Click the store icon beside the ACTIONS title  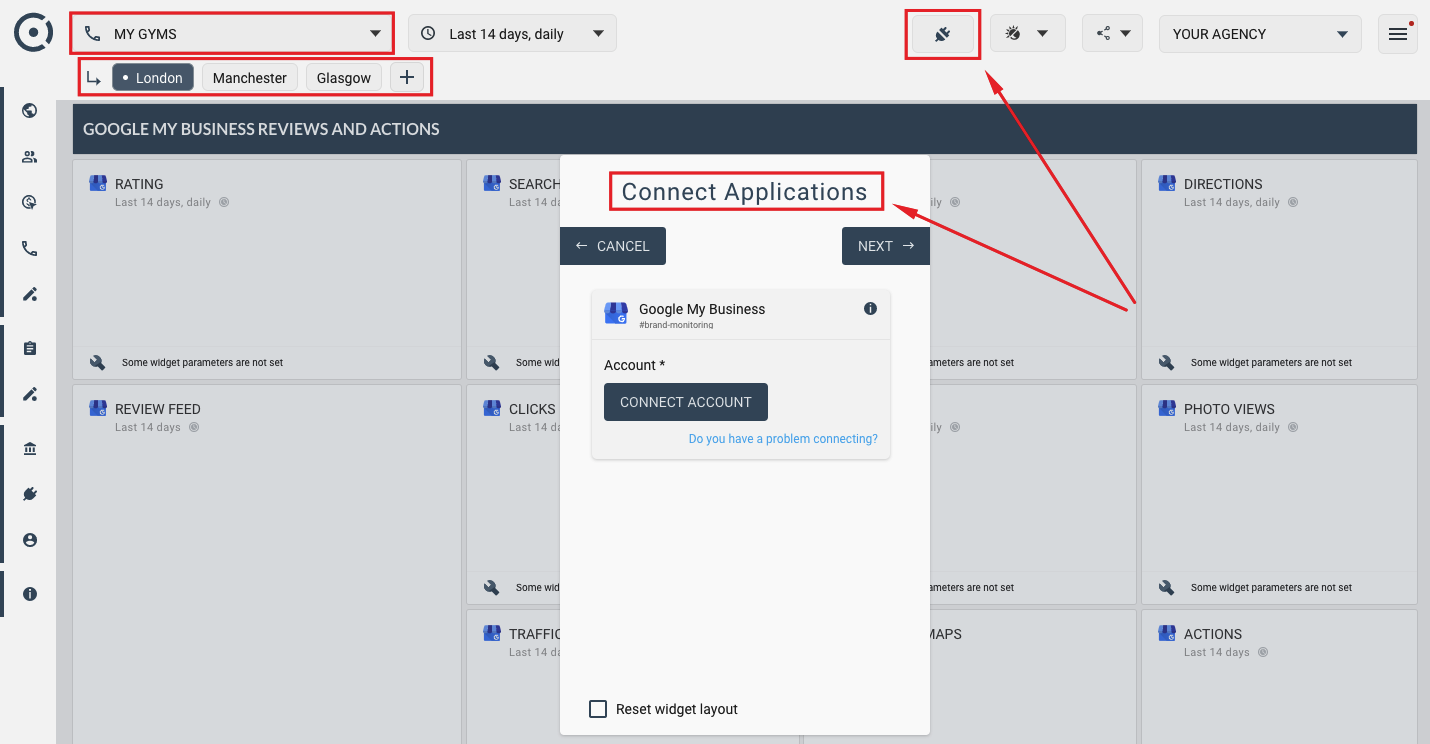coord(1167,633)
